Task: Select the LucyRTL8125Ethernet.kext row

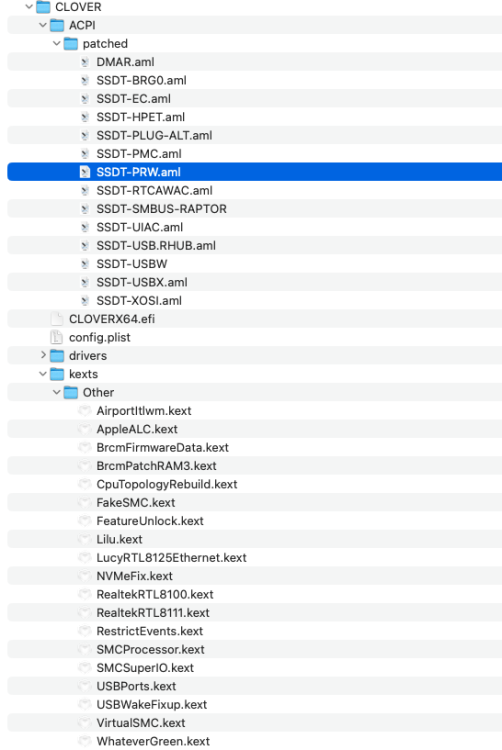Action: 254,557
